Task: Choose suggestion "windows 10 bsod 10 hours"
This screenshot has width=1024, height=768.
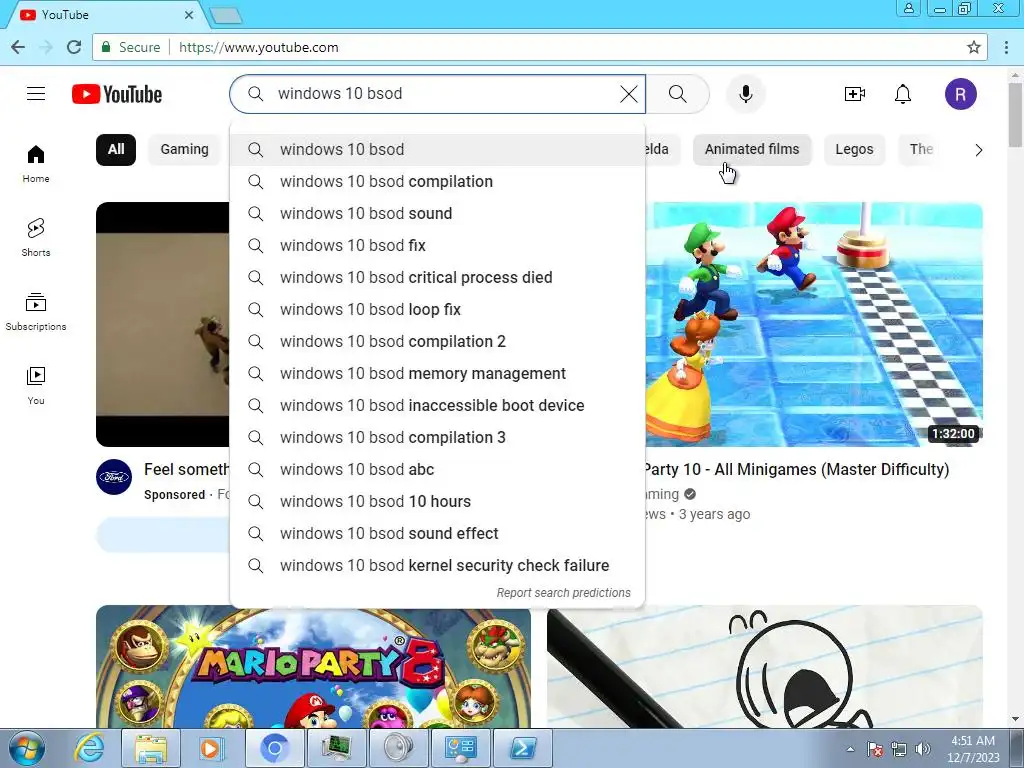Action: point(438,502)
